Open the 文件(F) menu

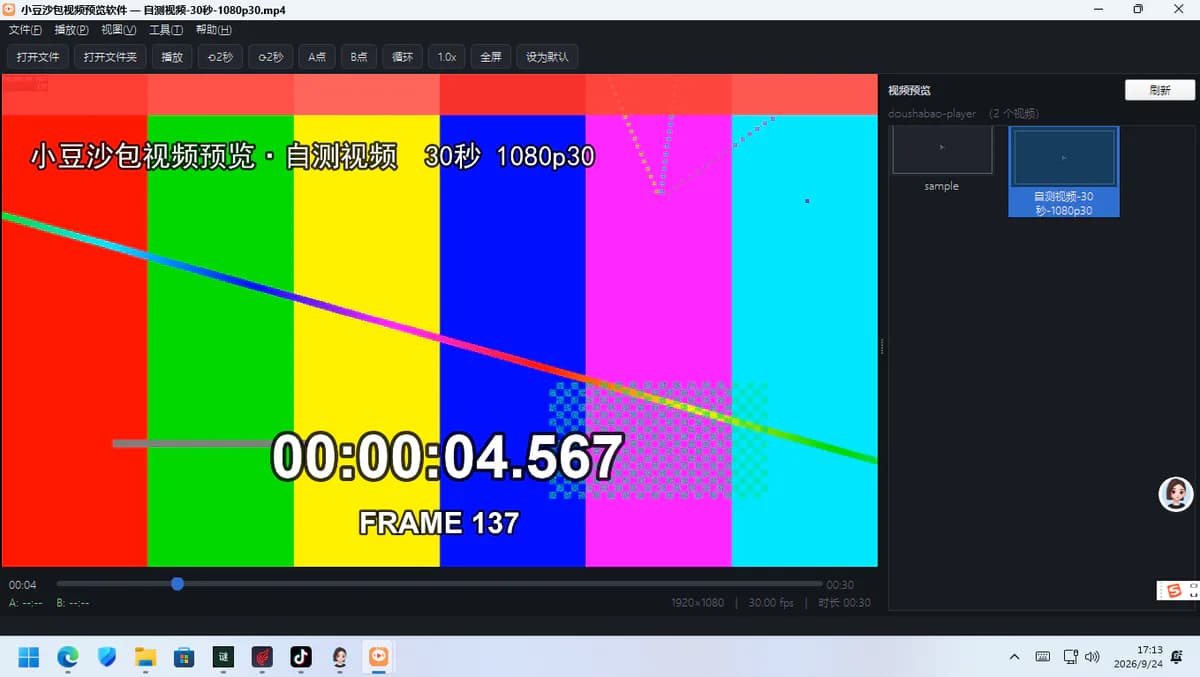click(25, 30)
